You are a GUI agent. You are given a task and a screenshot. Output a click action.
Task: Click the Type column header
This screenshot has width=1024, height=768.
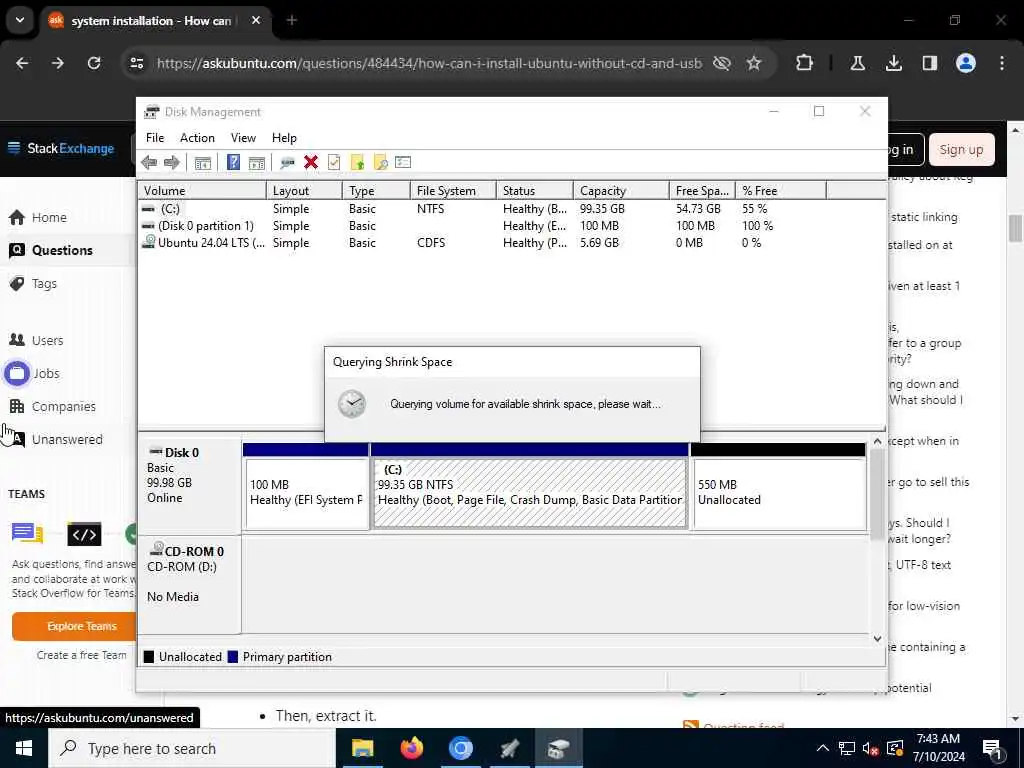pyautogui.click(x=376, y=191)
